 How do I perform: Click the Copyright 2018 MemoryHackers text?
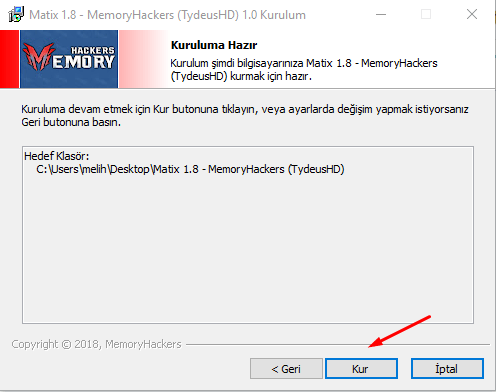pyautogui.click(x=96, y=344)
